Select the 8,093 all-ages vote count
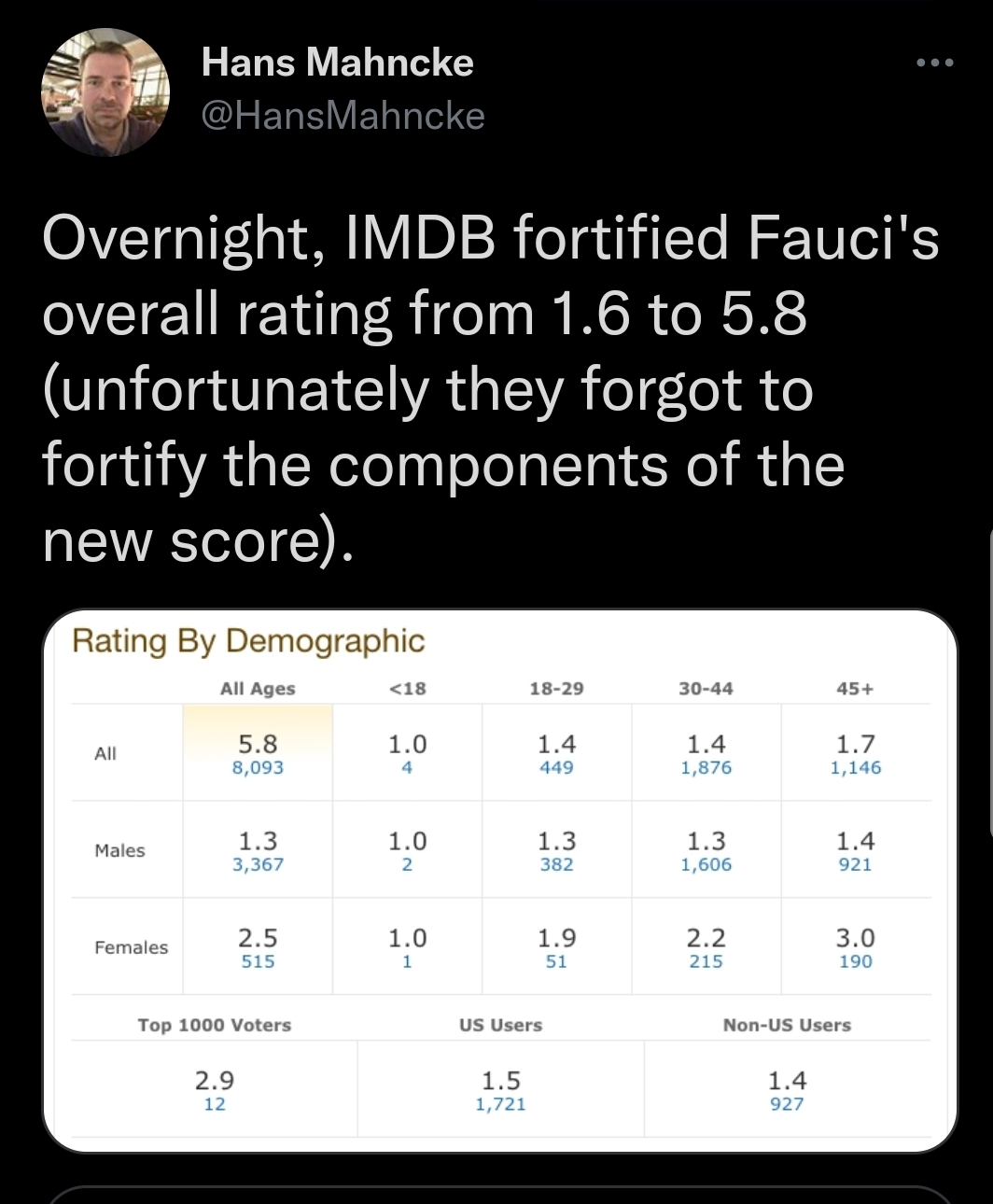Image resolution: width=993 pixels, height=1204 pixels. tap(258, 768)
